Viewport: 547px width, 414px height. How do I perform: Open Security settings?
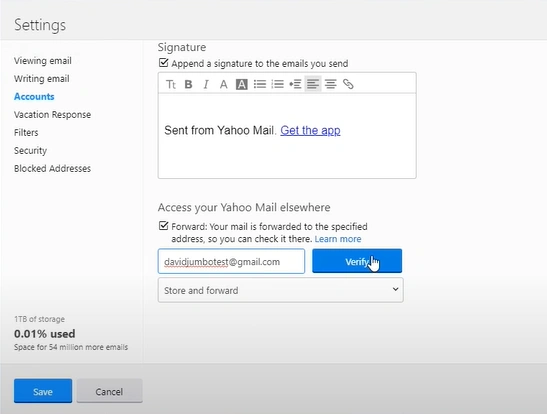coord(30,151)
